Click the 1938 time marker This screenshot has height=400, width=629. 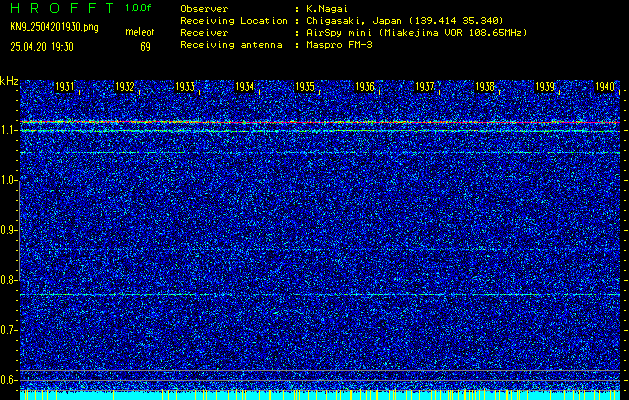coord(485,87)
